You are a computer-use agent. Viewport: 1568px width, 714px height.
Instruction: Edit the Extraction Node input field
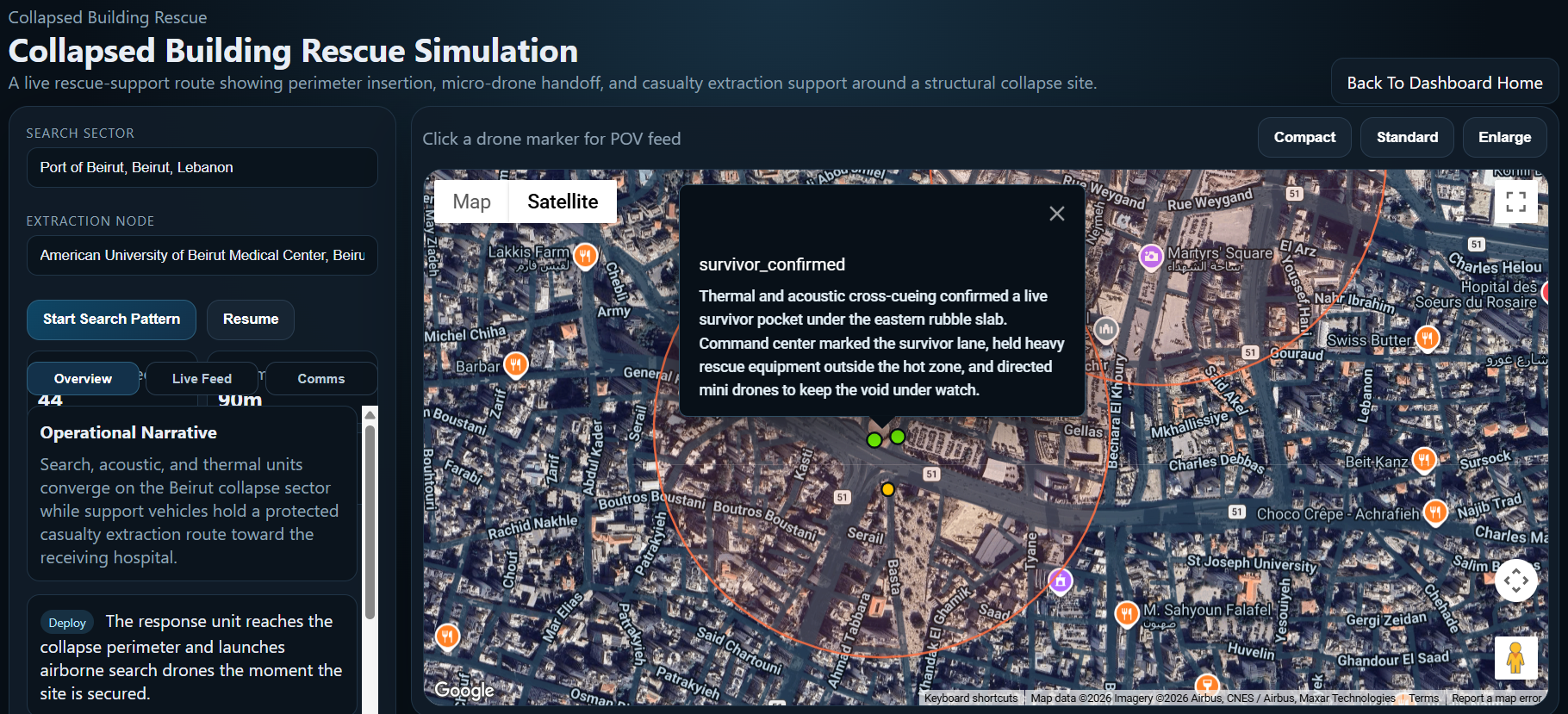(202, 255)
